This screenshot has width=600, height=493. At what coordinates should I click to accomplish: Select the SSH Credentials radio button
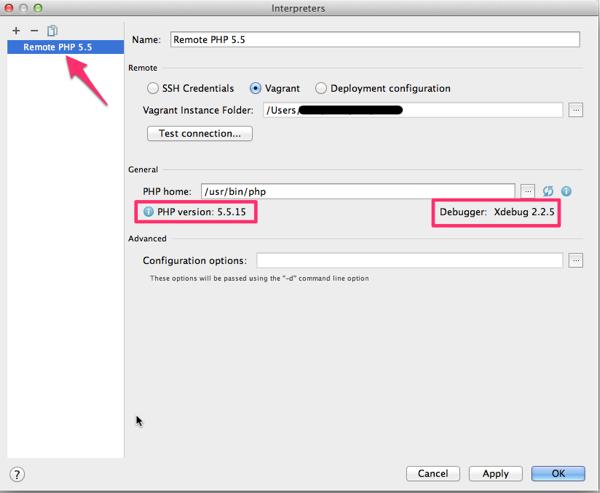coord(153,88)
